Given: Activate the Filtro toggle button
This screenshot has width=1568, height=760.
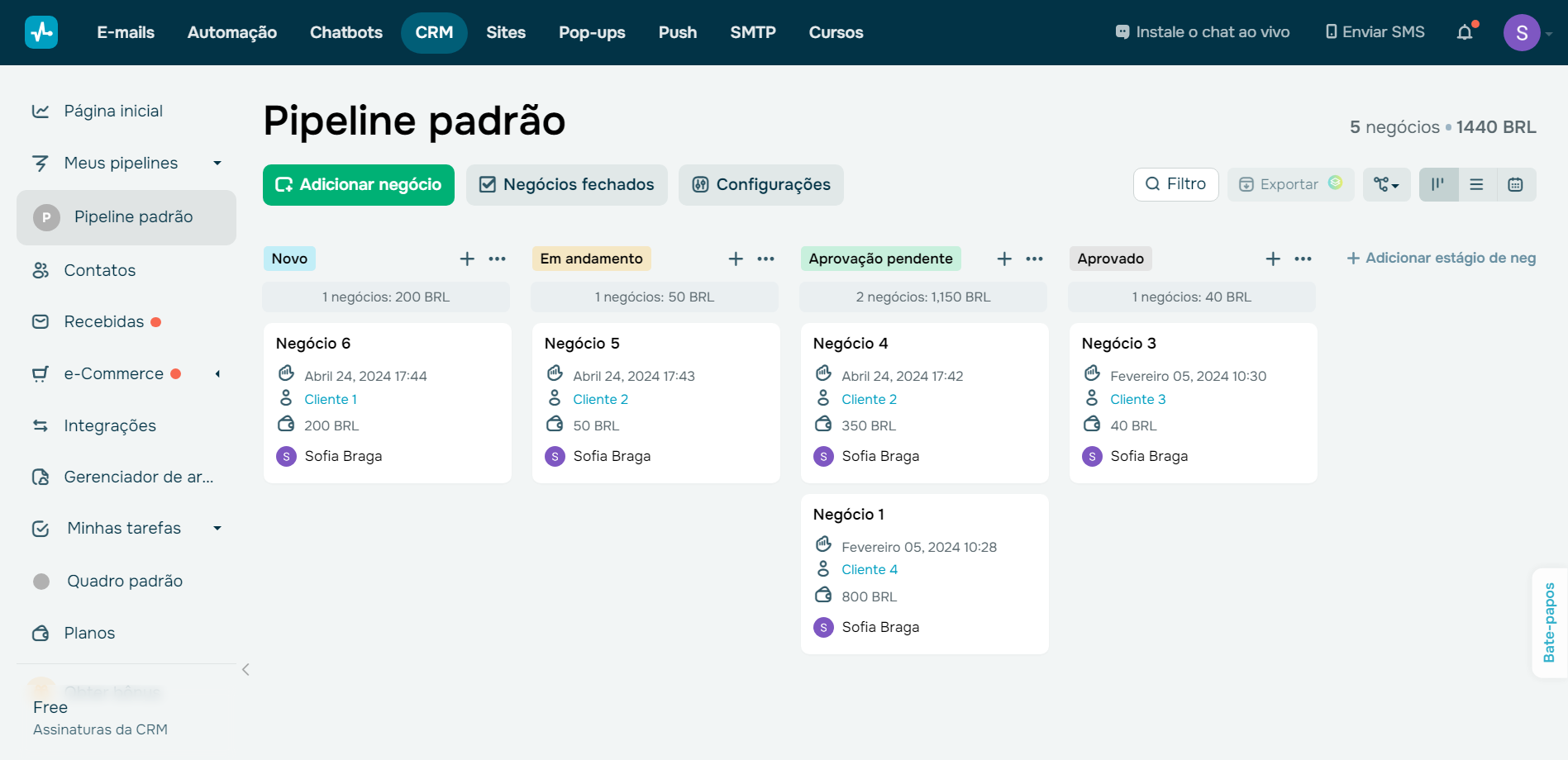Looking at the screenshot, I should point(1175,184).
